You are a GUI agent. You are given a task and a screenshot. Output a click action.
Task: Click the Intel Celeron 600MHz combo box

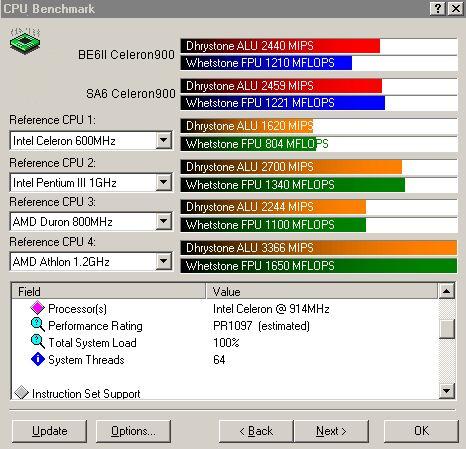point(91,140)
